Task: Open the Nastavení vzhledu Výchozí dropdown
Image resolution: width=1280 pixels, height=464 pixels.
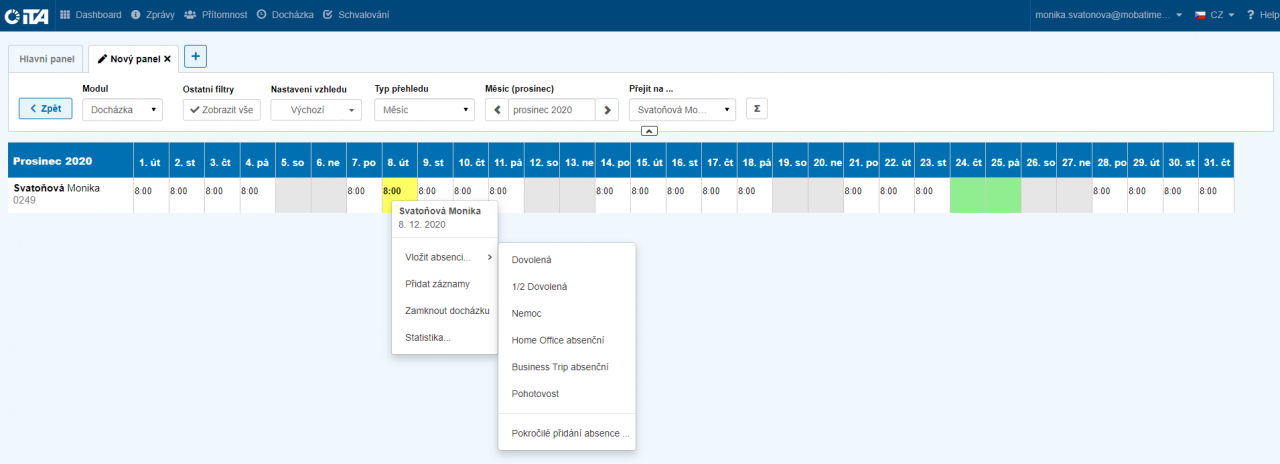Action: [x=316, y=110]
